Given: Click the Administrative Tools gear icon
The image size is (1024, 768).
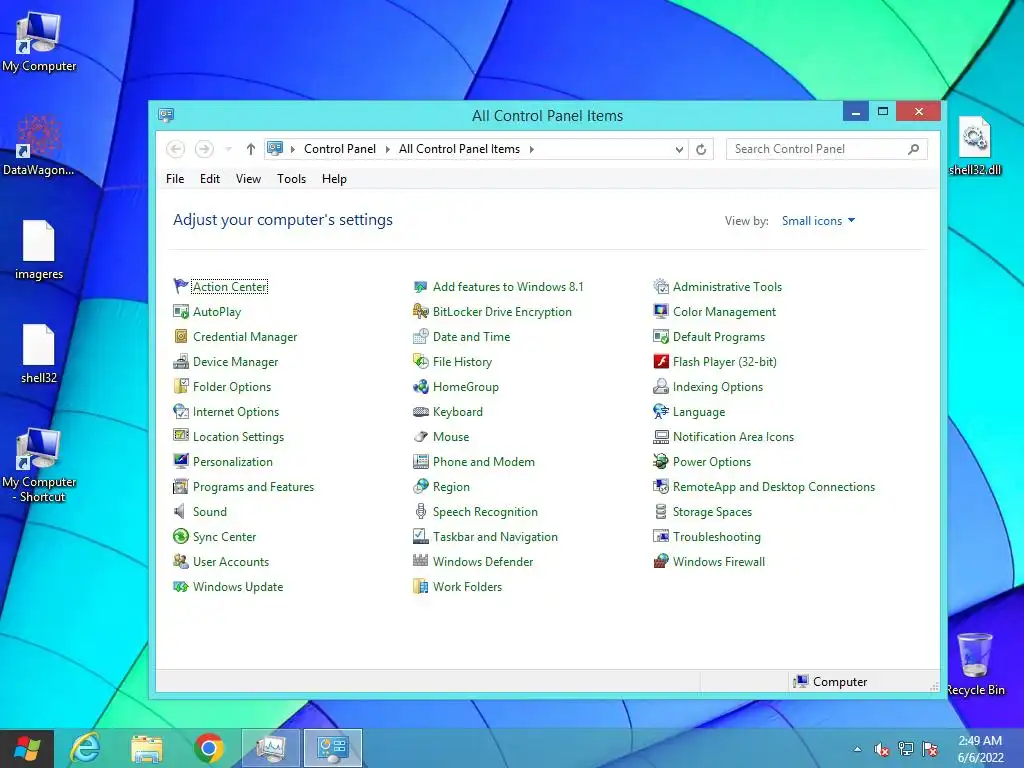Looking at the screenshot, I should (661, 286).
